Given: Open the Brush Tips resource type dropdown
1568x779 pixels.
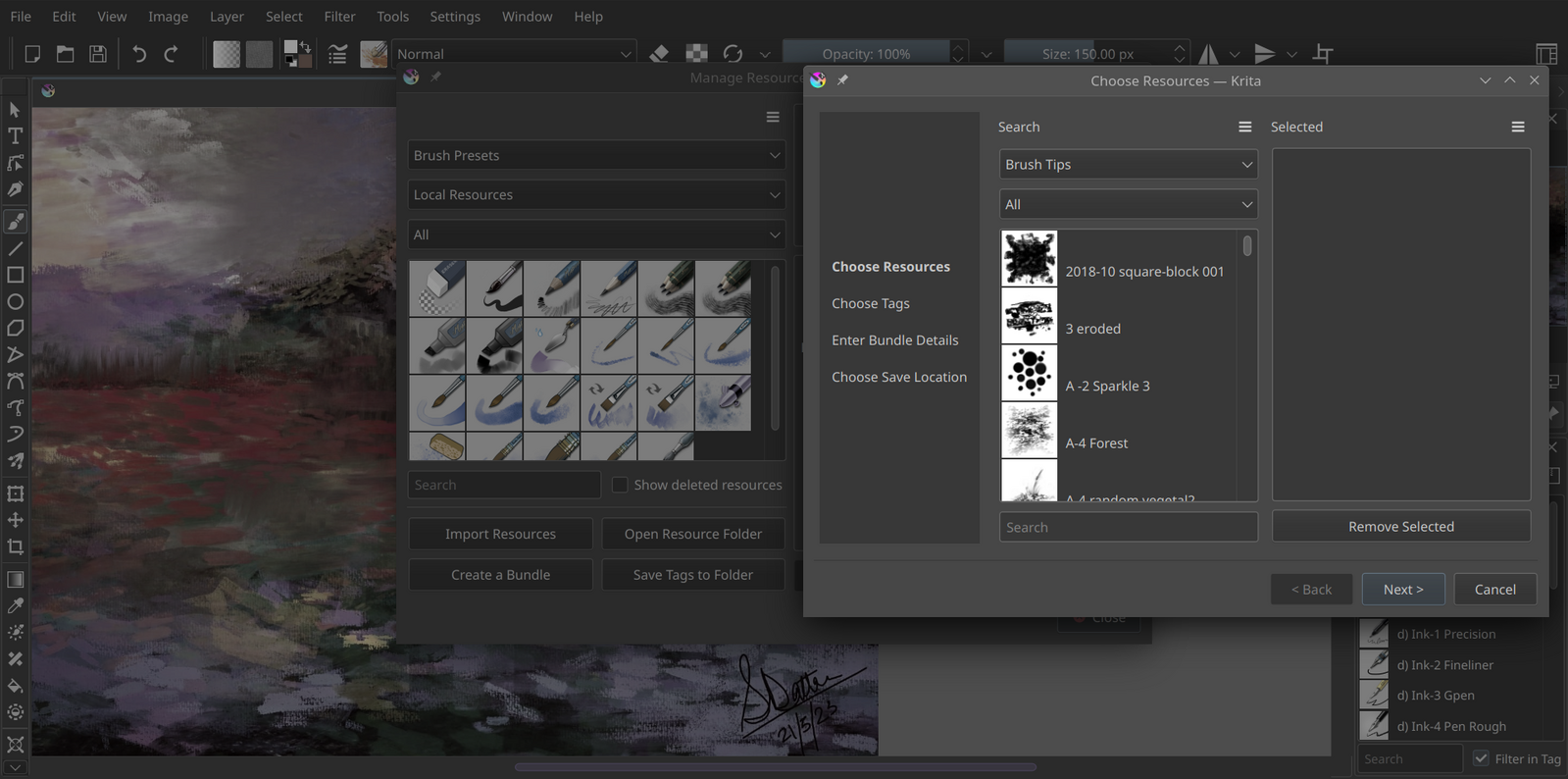Looking at the screenshot, I should [x=1128, y=165].
